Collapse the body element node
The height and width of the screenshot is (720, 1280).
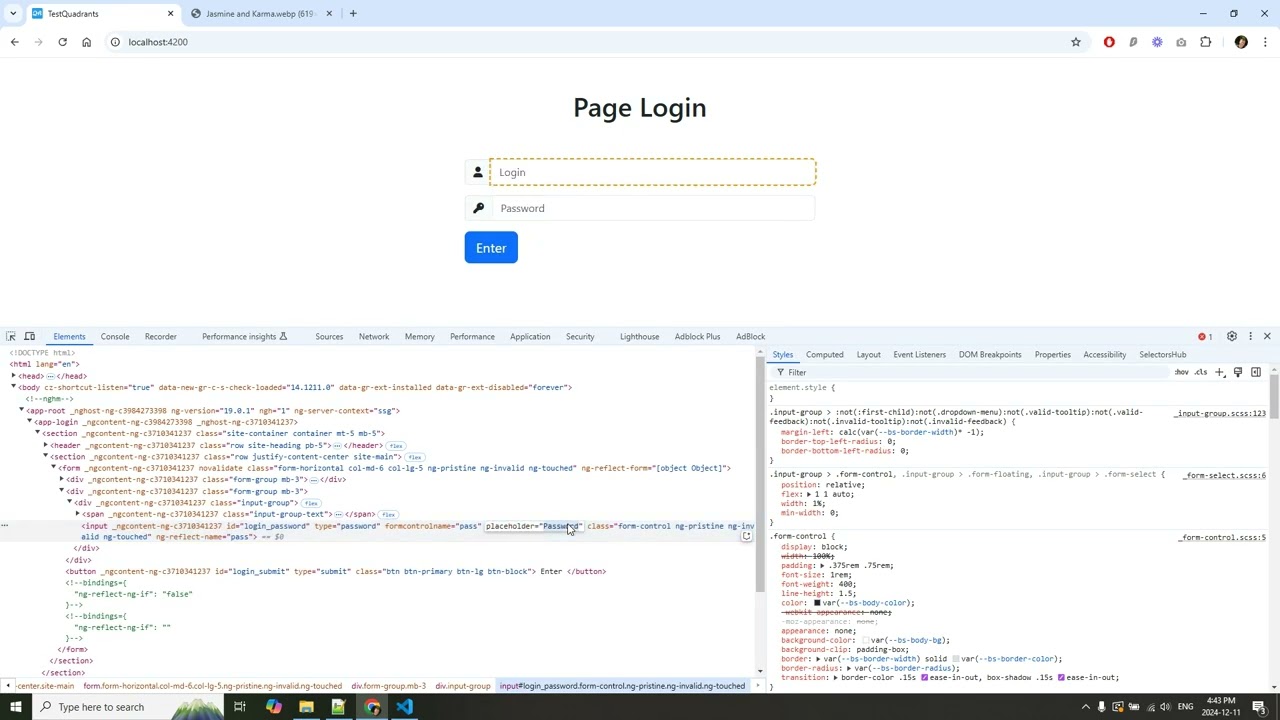[x=13, y=387]
